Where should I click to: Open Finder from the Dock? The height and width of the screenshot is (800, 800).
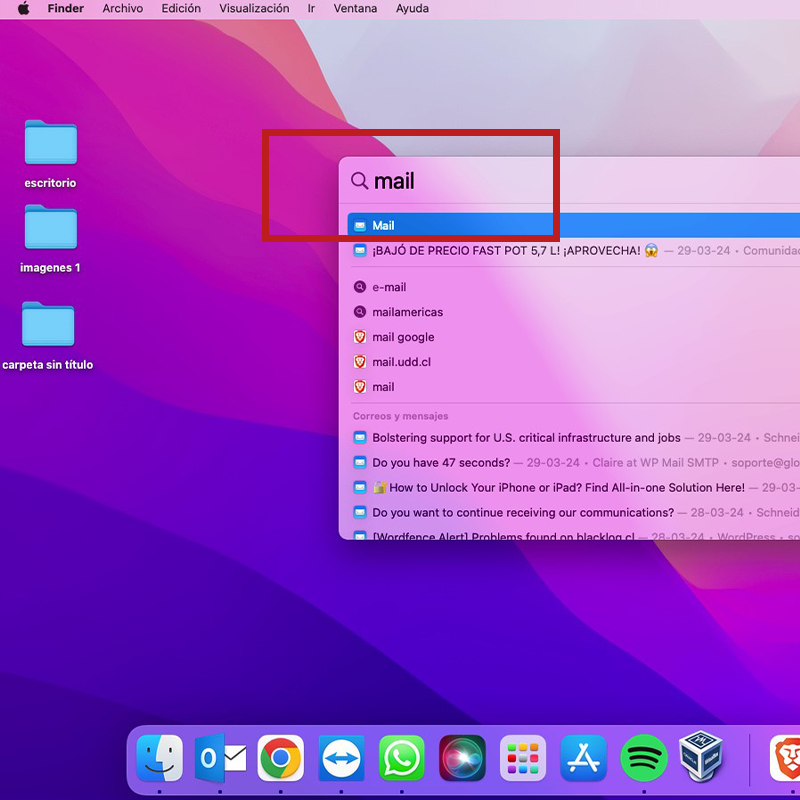[x=160, y=758]
